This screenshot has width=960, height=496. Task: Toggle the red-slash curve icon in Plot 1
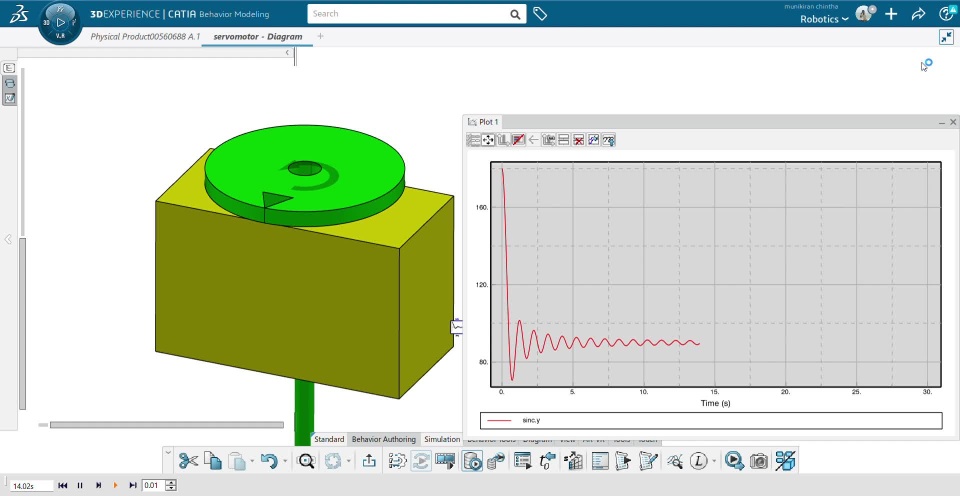click(x=518, y=140)
